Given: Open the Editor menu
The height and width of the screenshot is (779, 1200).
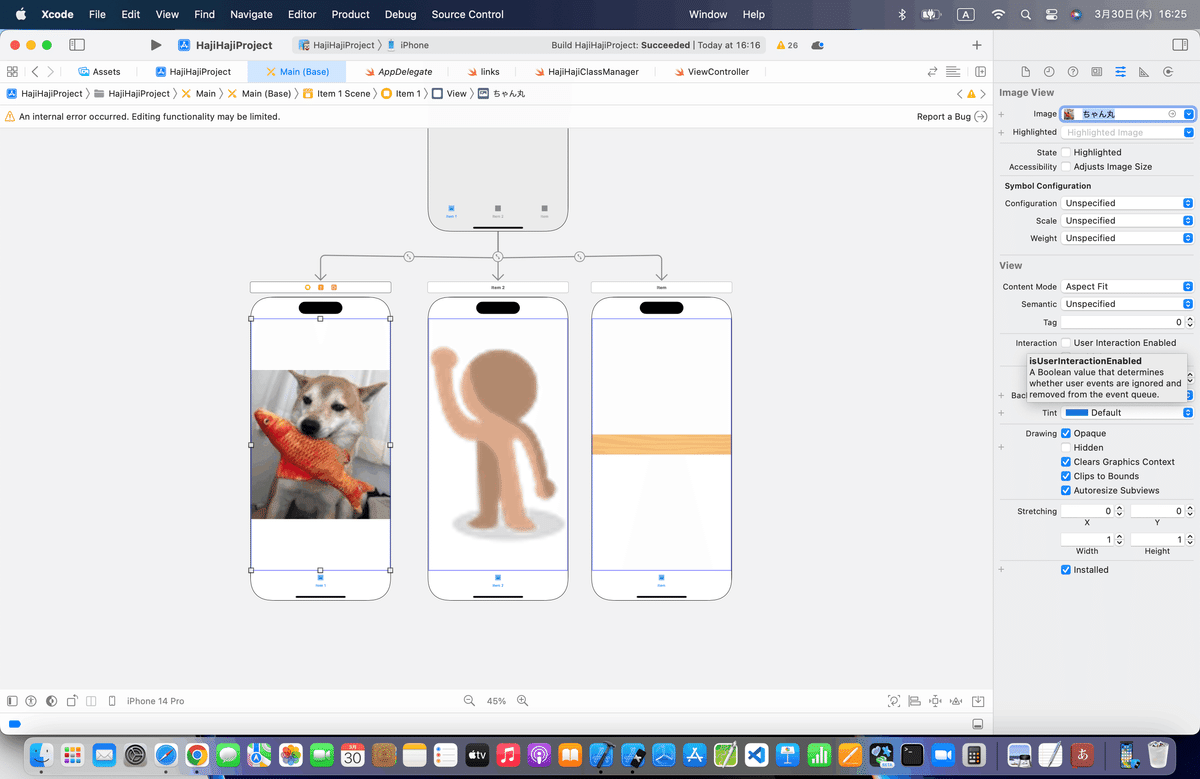Looking at the screenshot, I should [302, 14].
